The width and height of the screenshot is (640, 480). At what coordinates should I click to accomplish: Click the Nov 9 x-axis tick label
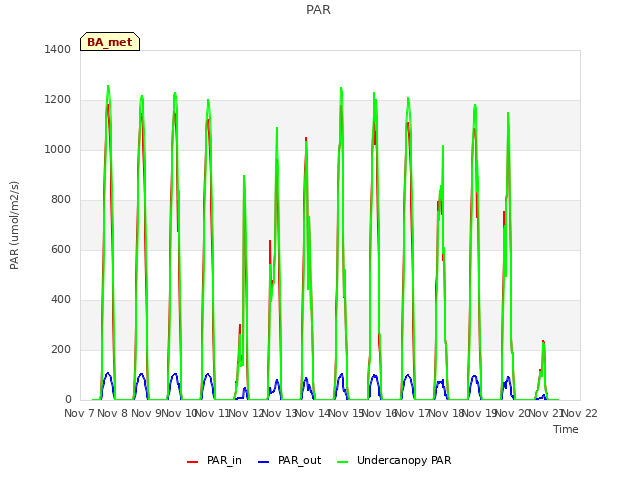point(146,413)
